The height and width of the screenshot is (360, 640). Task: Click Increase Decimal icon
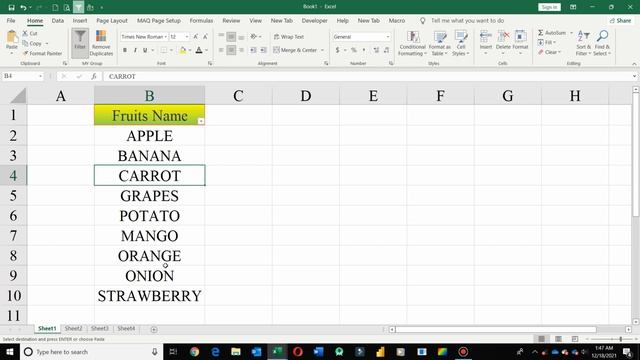click(376, 50)
